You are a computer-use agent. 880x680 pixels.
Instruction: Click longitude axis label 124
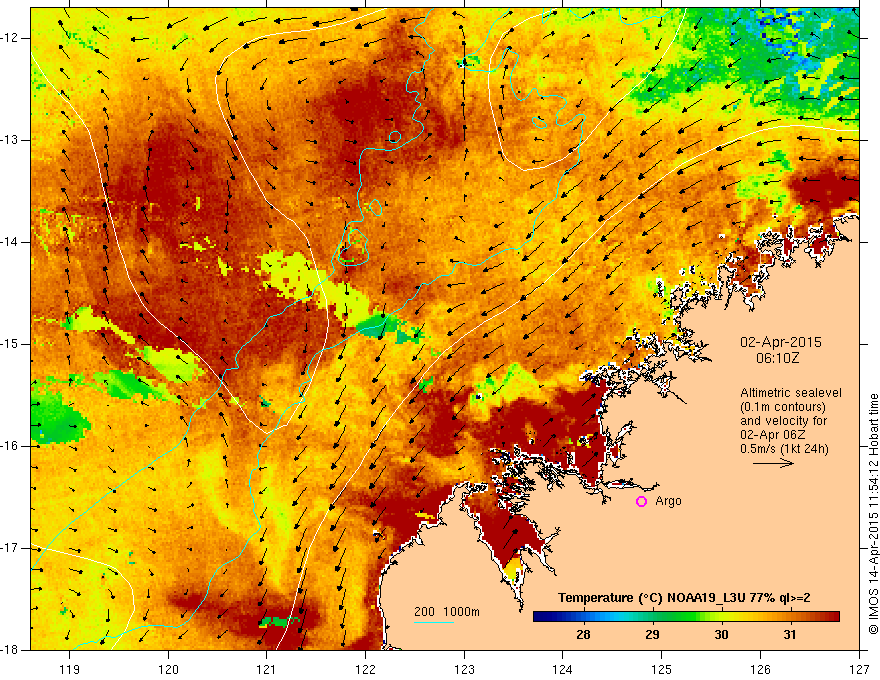click(x=562, y=669)
